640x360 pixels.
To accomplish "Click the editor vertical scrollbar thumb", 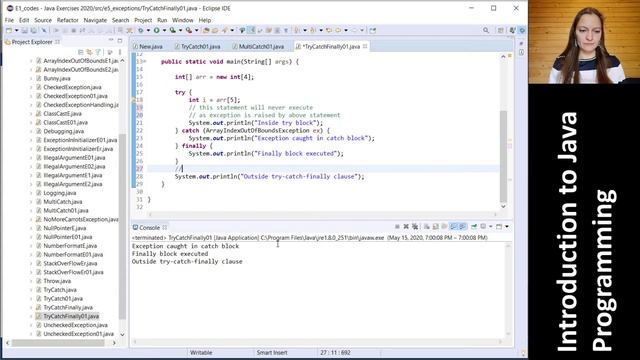I will [503, 156].
